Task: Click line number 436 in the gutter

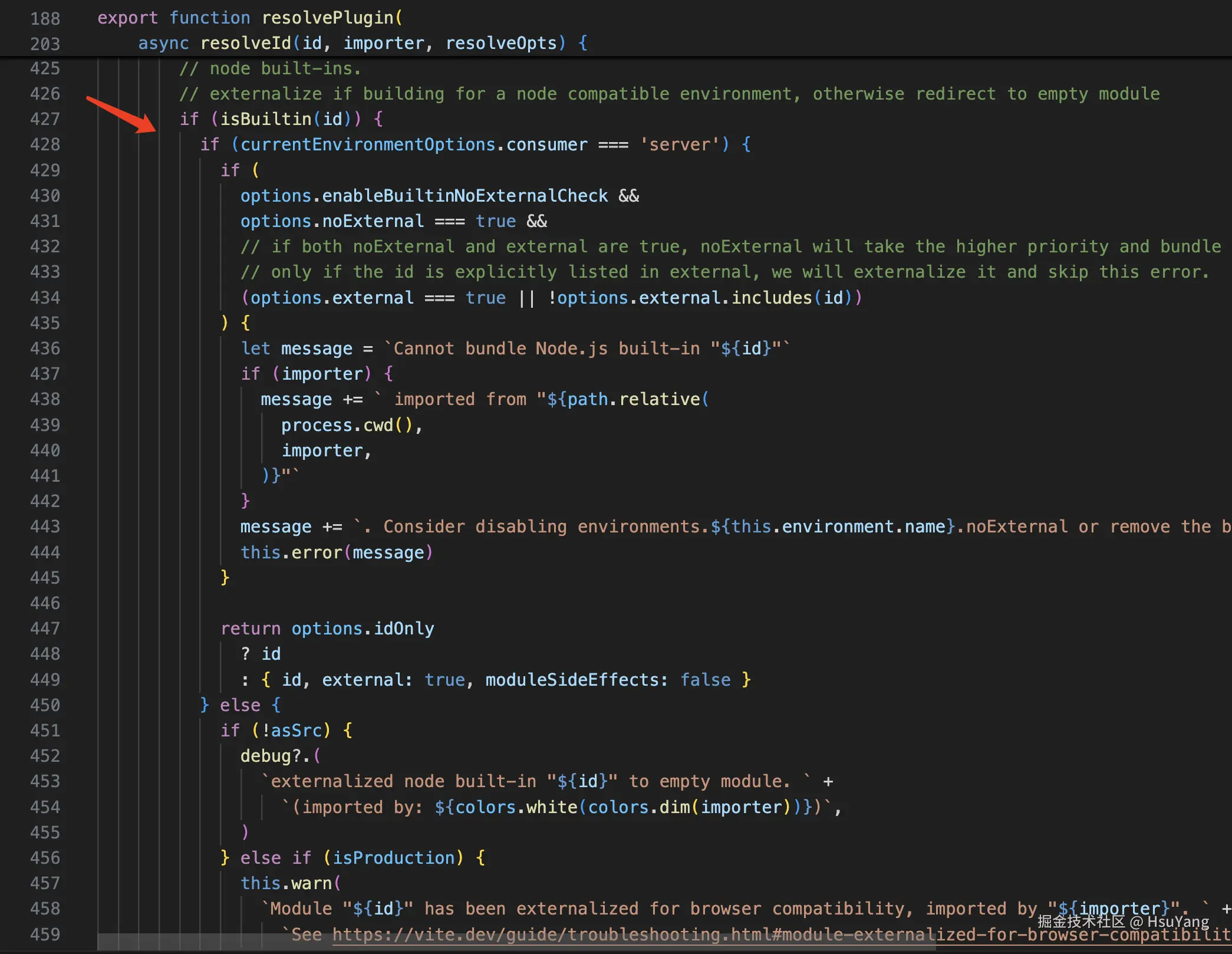Action: [45, 348]
